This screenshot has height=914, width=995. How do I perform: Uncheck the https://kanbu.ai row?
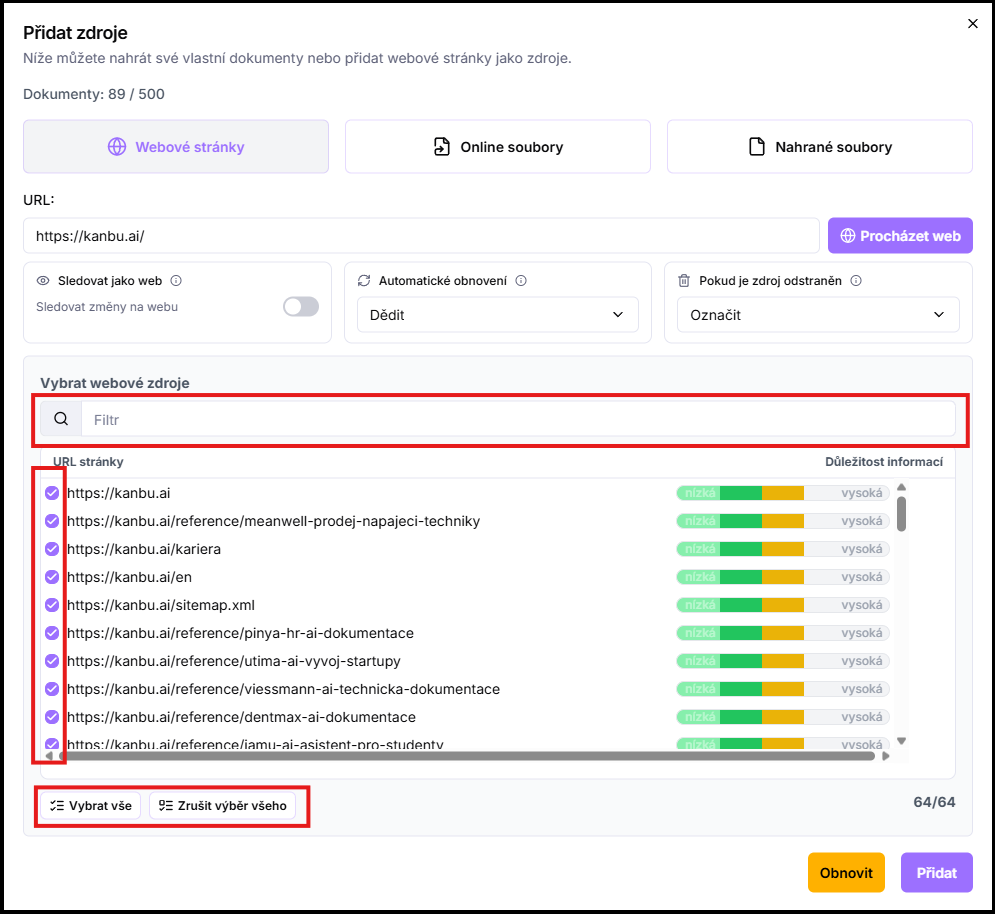coord(52,493)
